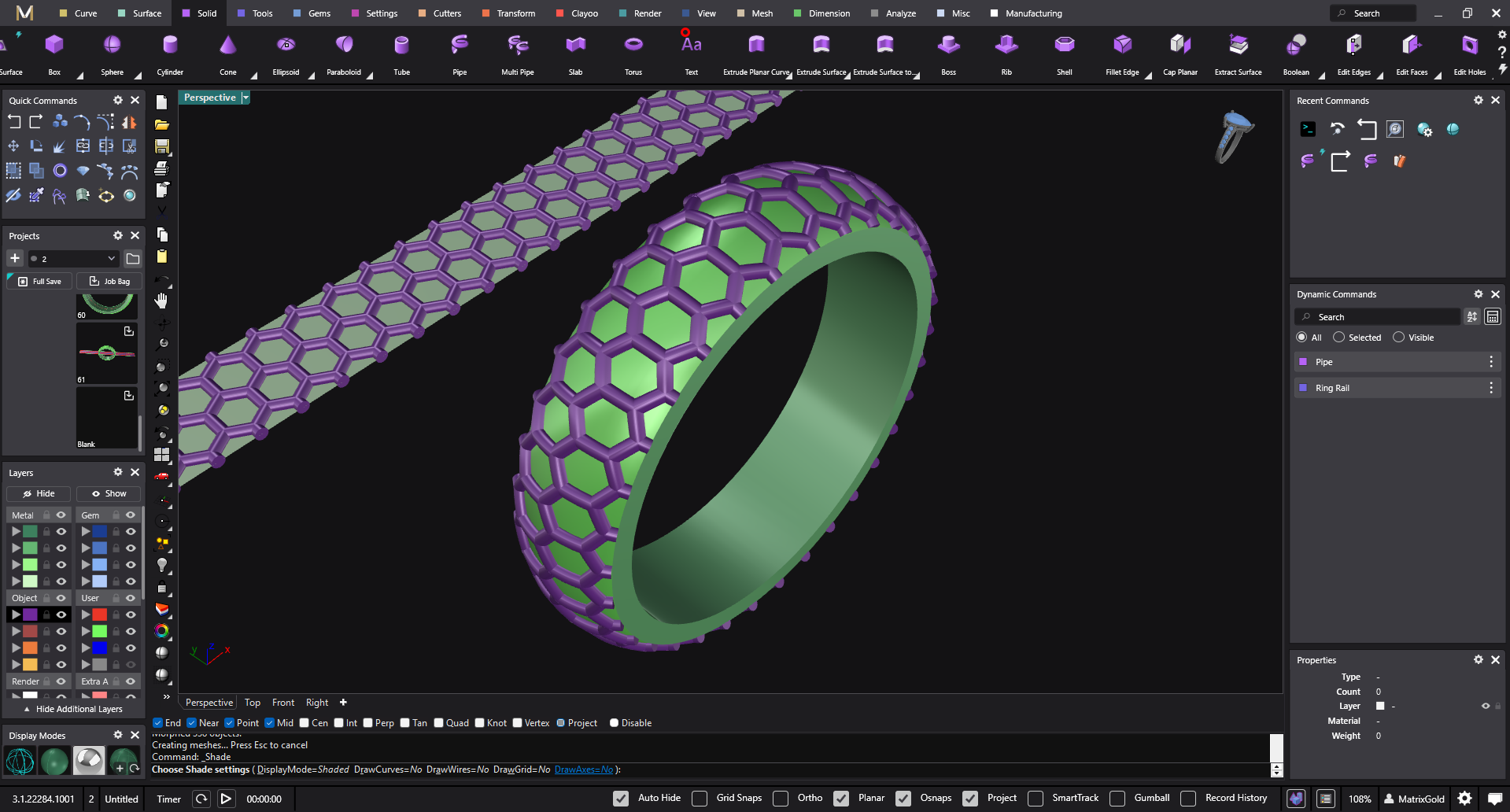Select the red User layer color swatch
The width and height of the screenshot is (1510, 812).
(x=100, y=615)
